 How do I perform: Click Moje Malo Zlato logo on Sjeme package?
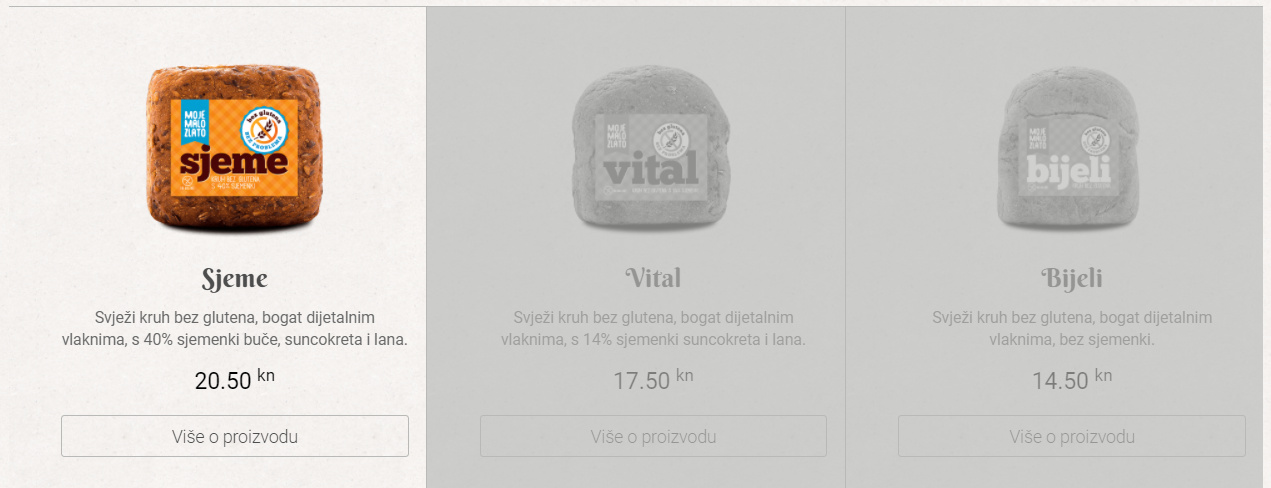tap(194, 126)
